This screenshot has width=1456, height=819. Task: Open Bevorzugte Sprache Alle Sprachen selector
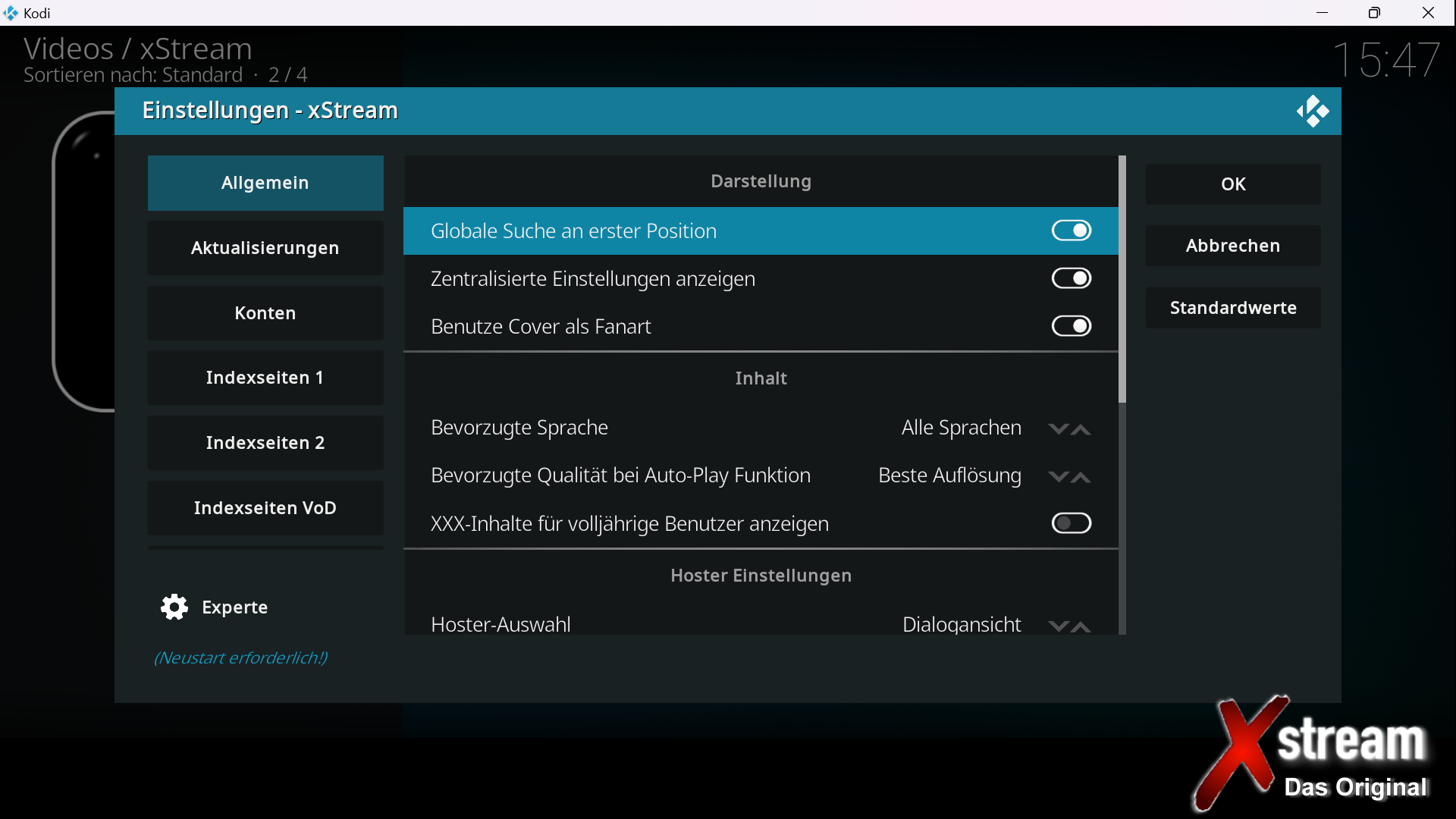coord(961,428)
